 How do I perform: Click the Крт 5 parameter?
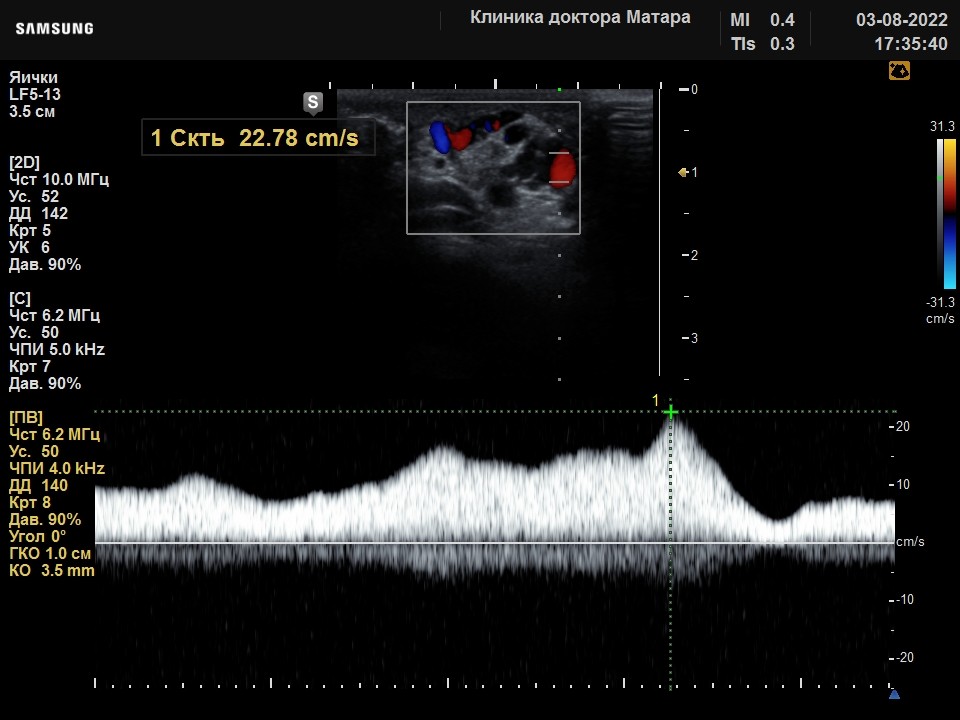(x=30, y=231)
